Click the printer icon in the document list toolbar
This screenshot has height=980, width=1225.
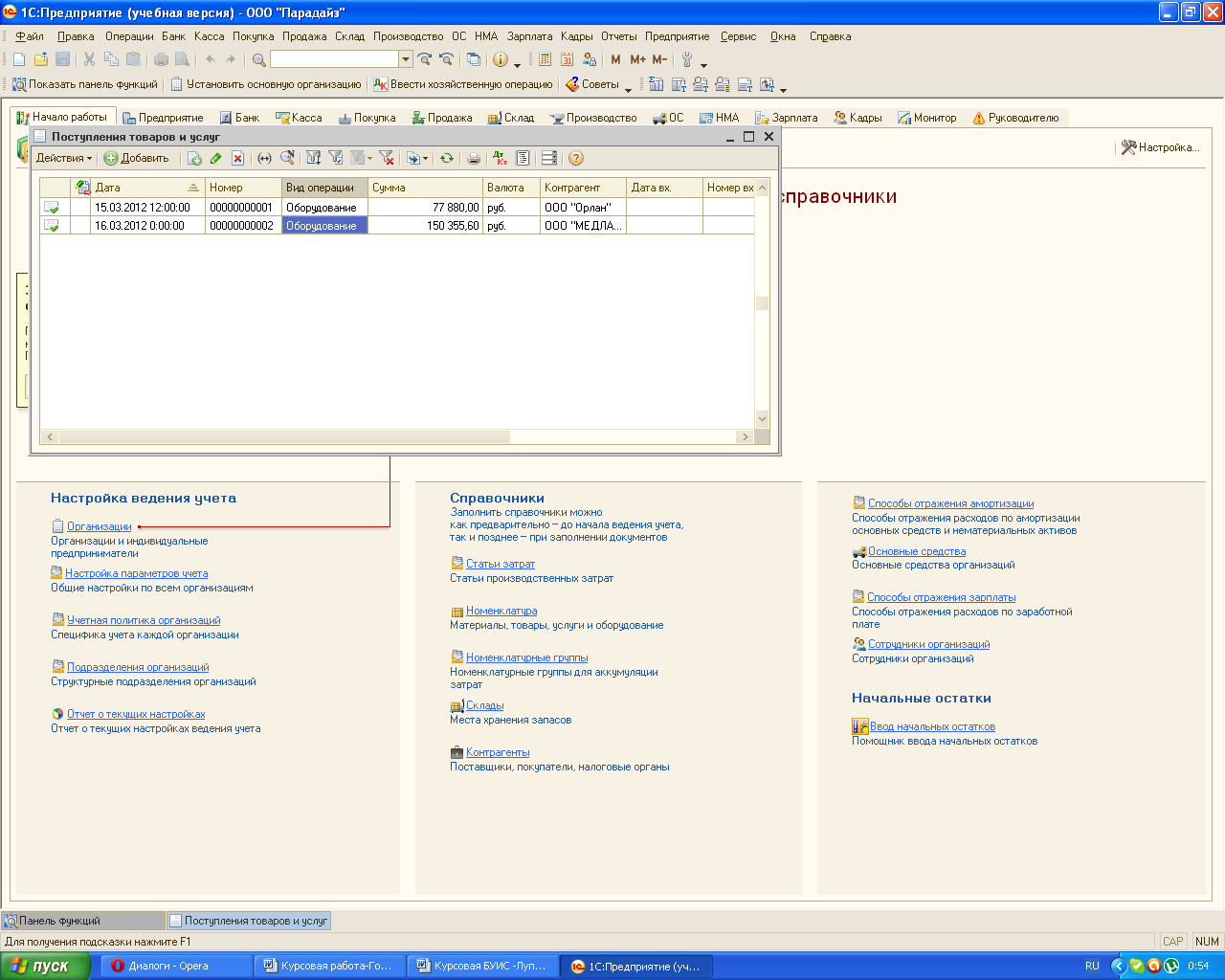tap(474, 159)
